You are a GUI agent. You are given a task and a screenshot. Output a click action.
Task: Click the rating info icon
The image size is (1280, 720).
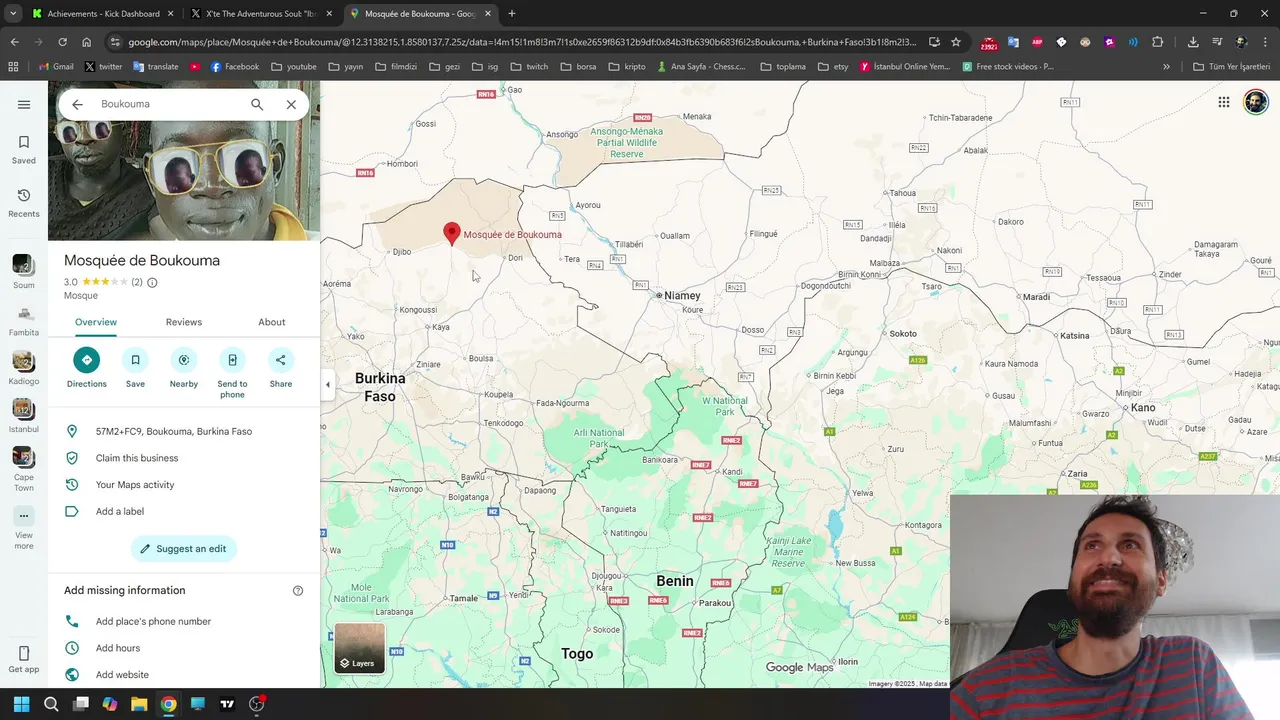(x=152, y=282)
